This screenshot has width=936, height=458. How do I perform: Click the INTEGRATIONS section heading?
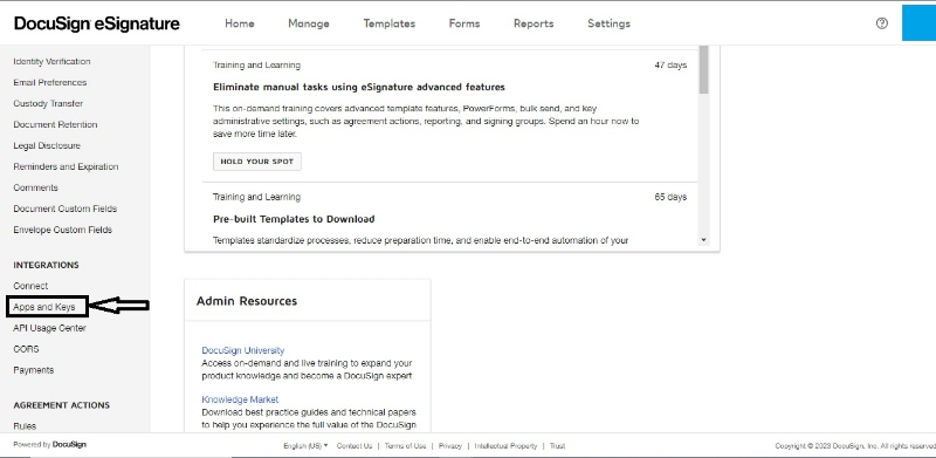(46, 265)
